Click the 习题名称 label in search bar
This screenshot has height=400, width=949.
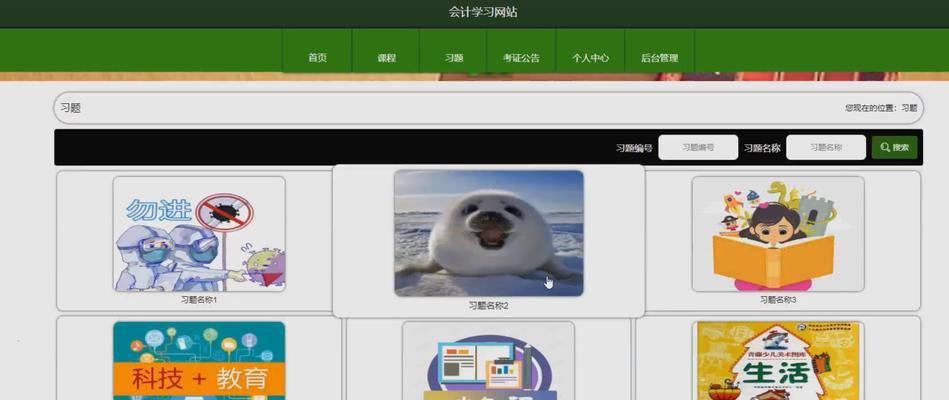[762, 148]
